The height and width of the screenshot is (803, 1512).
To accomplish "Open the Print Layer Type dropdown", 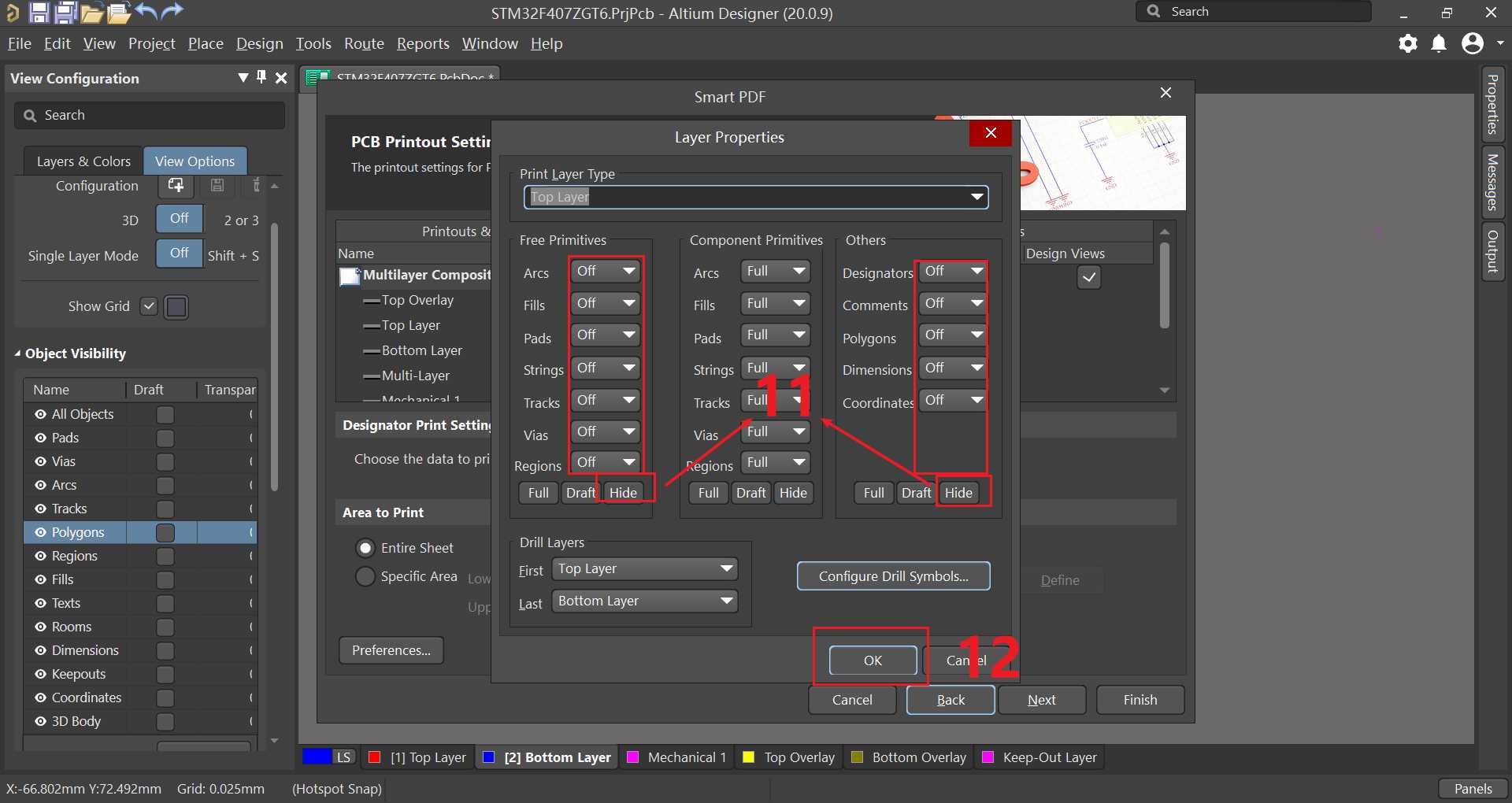I will coord(756,197).
